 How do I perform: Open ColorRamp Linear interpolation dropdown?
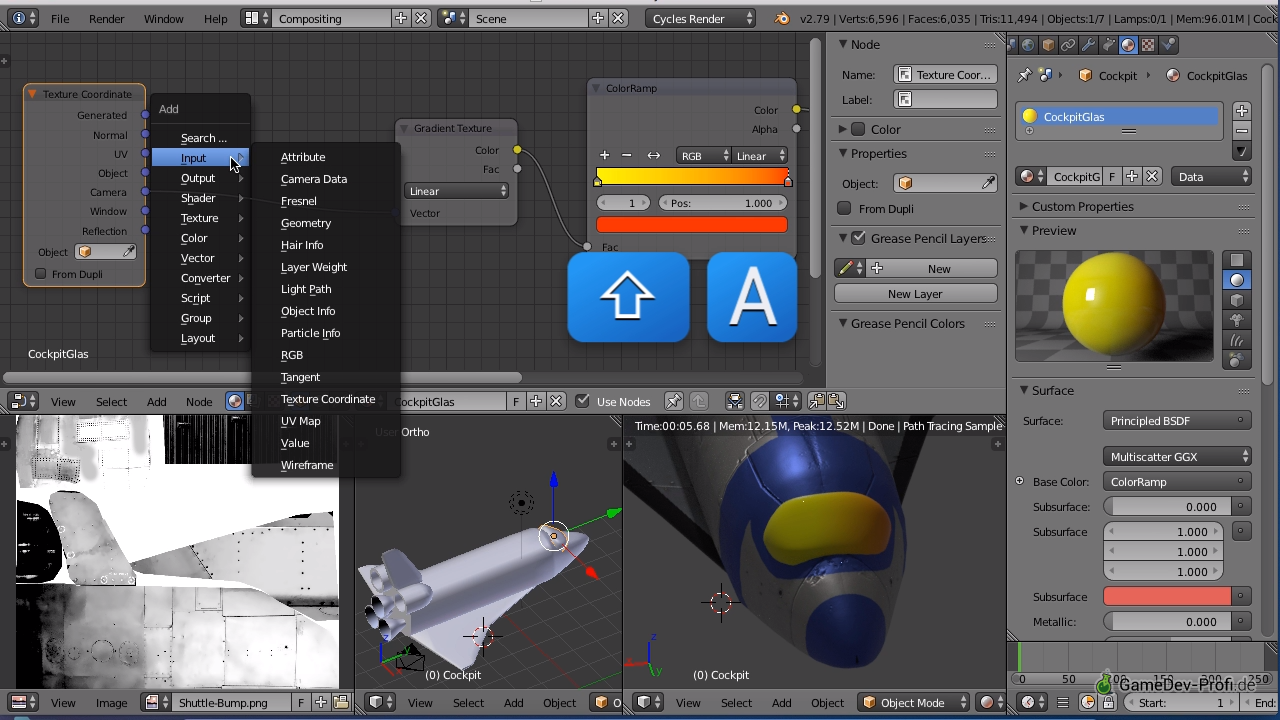click(760, 156)
